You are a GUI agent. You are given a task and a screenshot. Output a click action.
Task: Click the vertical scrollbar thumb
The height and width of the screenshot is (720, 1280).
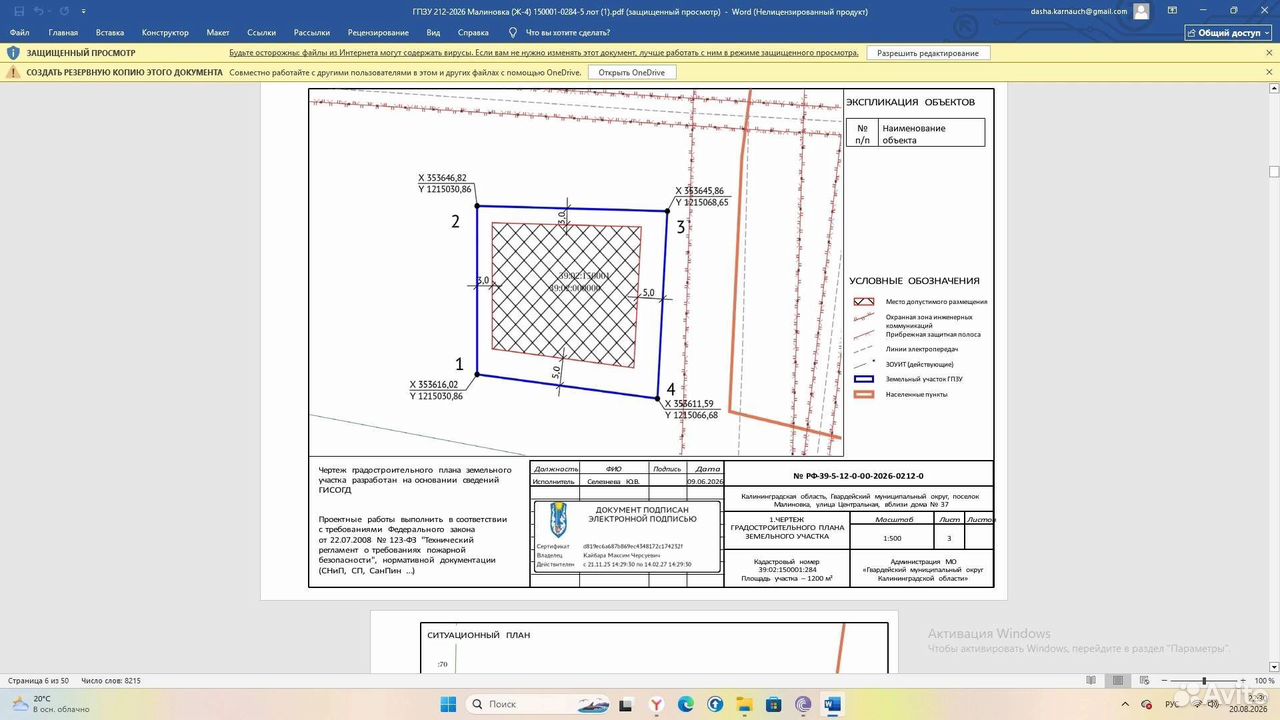tap(1274, 171)
